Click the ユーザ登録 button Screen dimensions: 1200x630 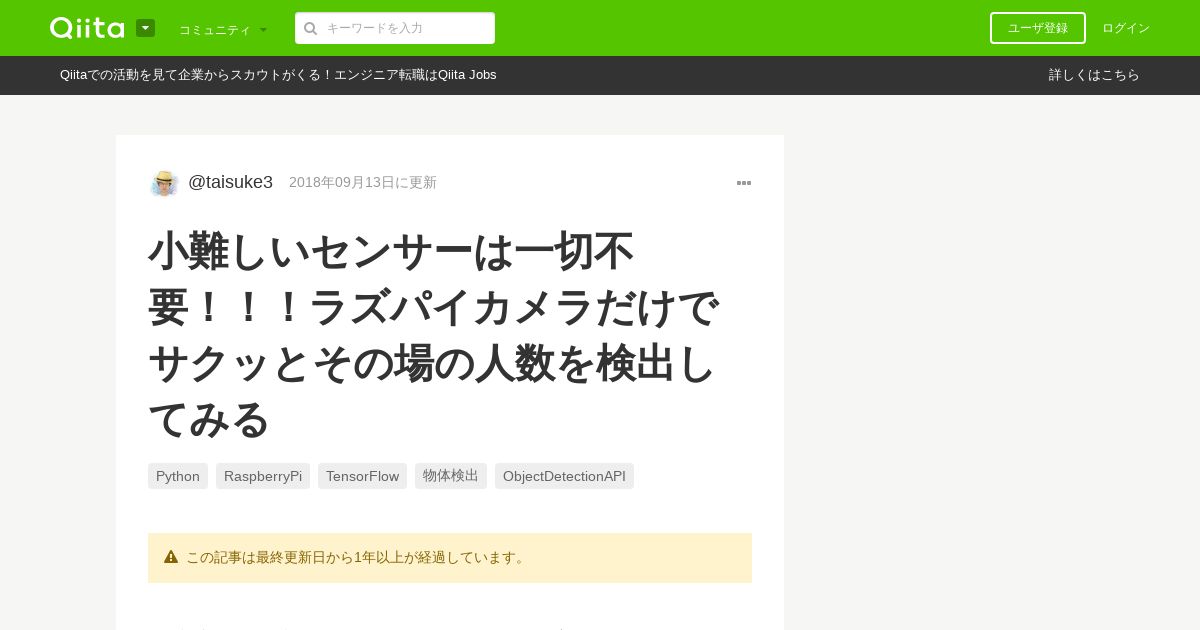coord(1038,28)
